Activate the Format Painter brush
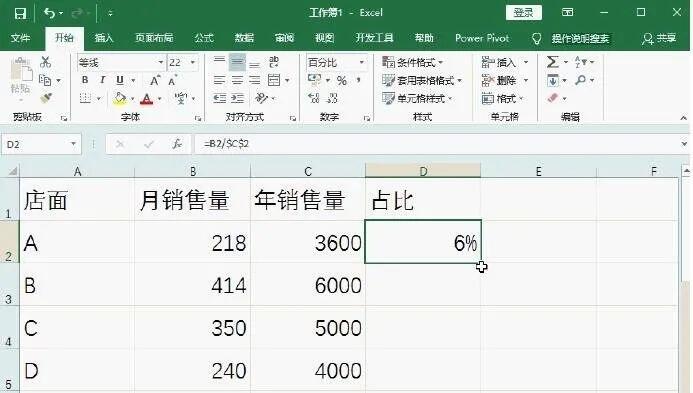 [x=46, y=98]
